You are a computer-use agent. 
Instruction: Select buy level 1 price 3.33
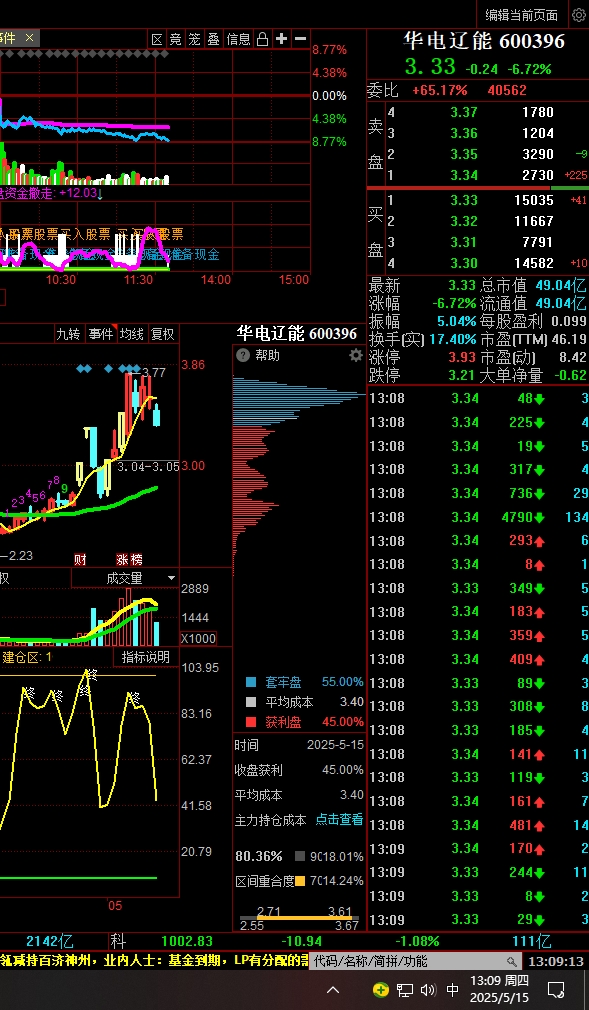(464, 200)
